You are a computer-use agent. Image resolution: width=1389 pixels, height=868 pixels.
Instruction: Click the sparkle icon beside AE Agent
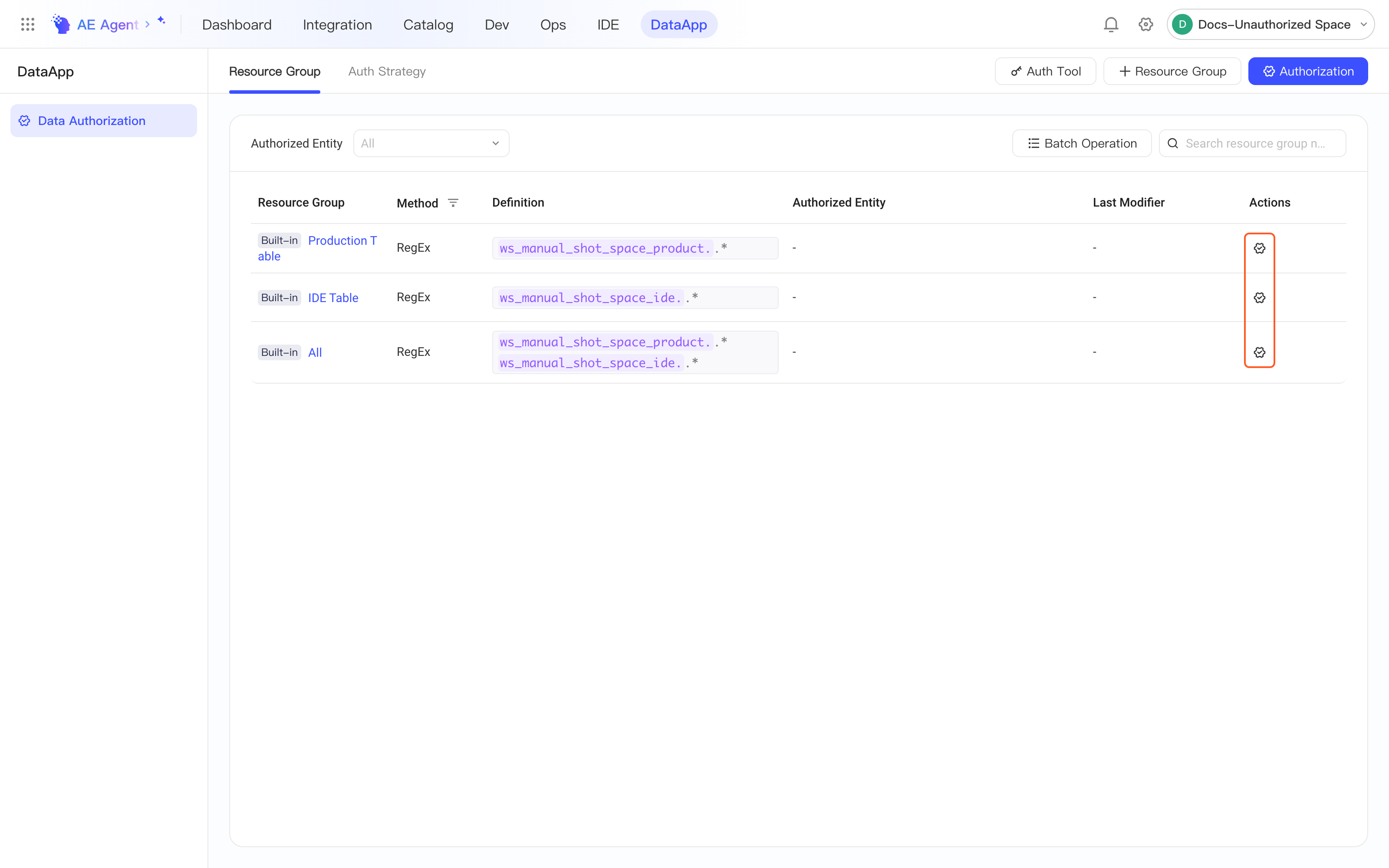162,21
